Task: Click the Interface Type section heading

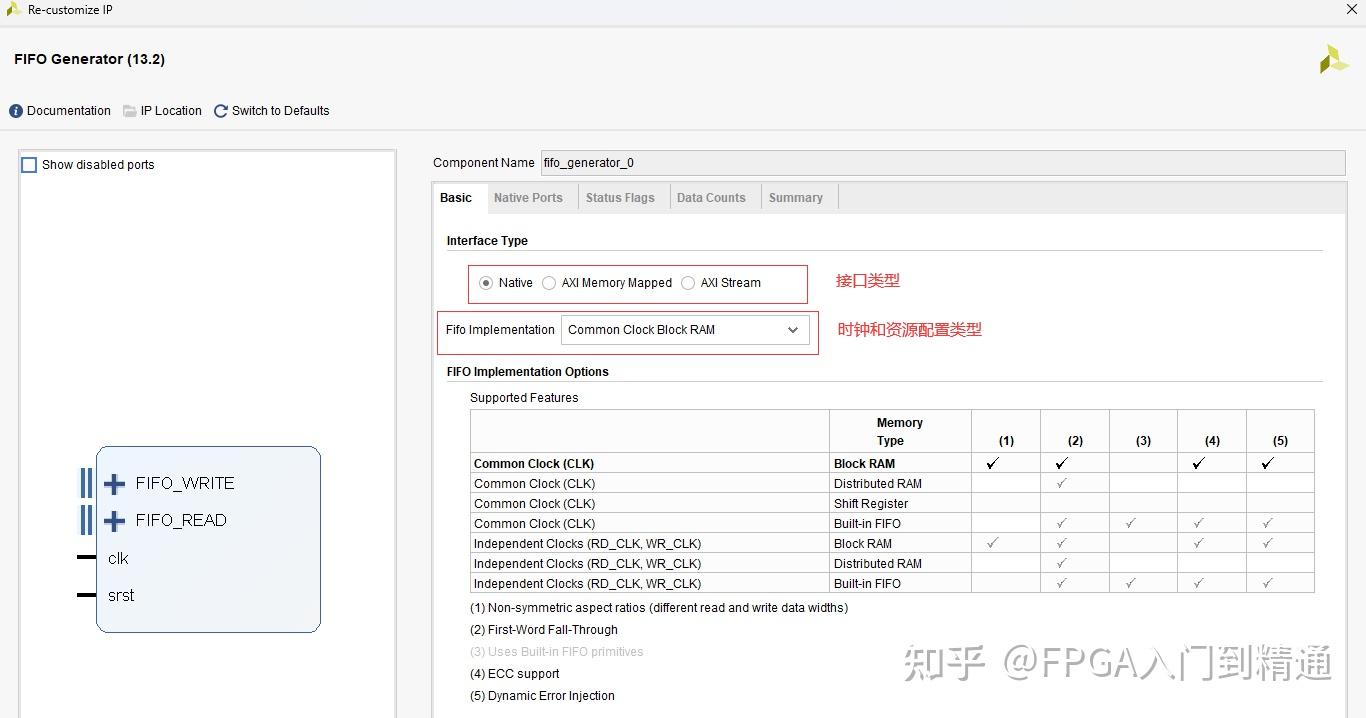Action: coord(487,241)
